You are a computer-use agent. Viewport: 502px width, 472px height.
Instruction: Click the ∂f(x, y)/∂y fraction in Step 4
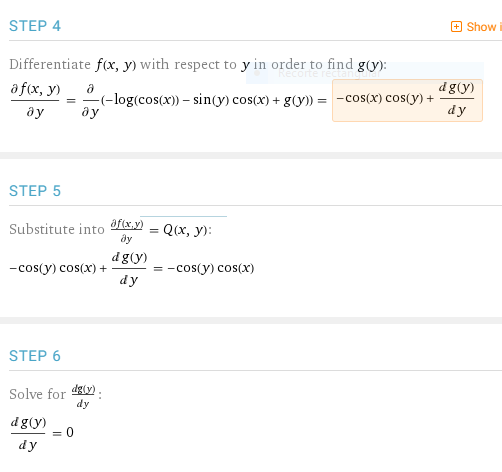click(35, 100)
